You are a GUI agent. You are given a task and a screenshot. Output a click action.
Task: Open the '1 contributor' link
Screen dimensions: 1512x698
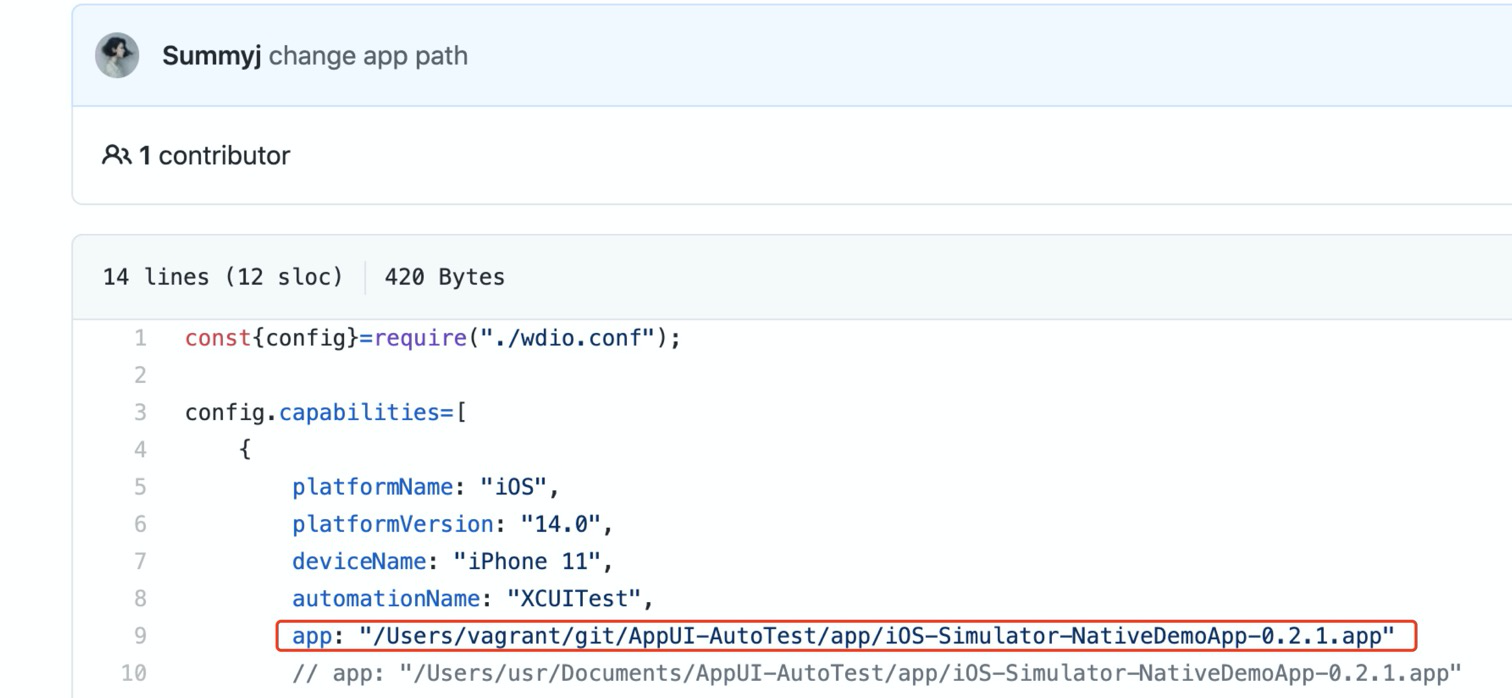click(214, 156)
